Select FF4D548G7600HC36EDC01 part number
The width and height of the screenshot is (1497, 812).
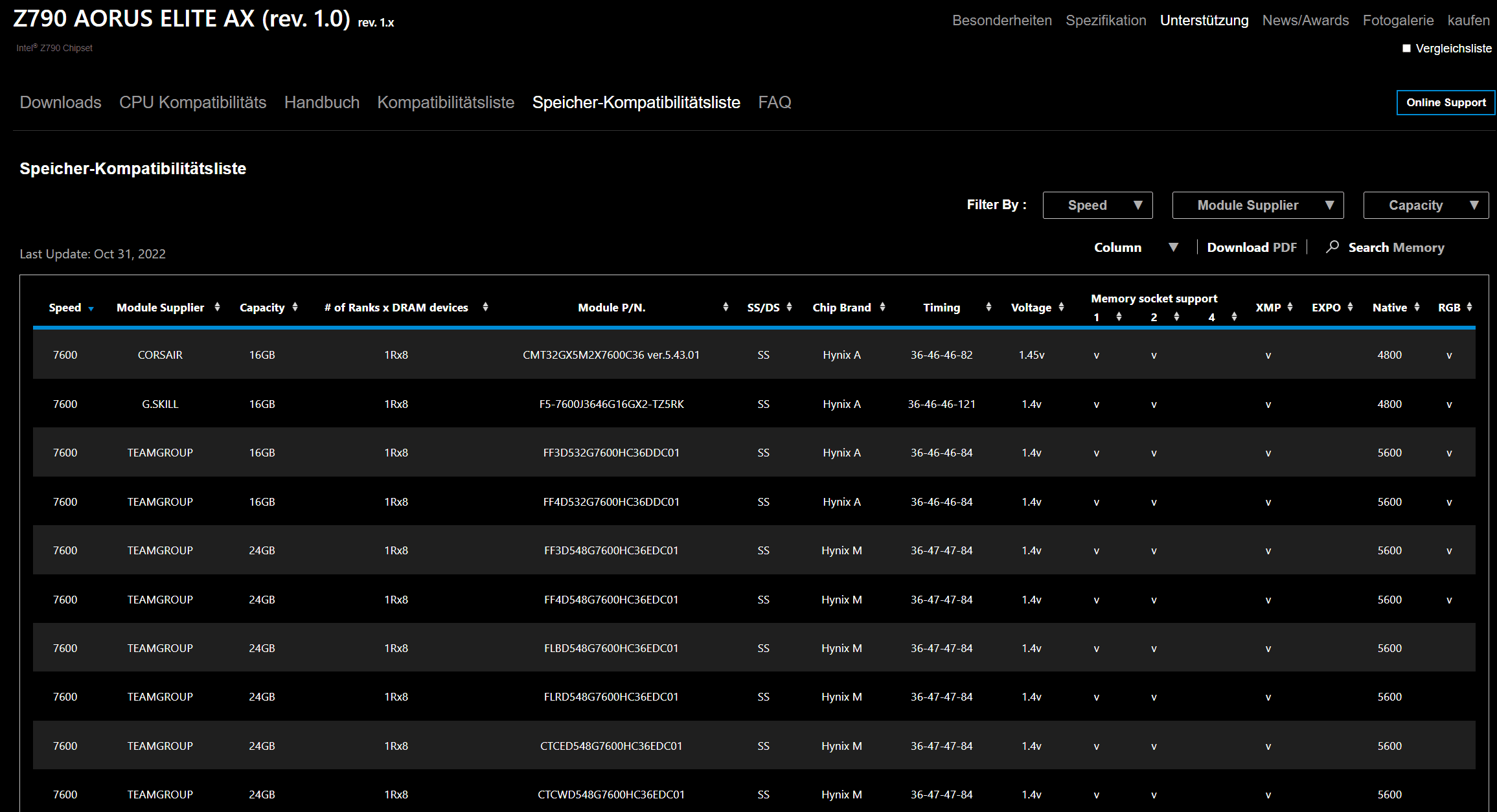click(611, 600)
